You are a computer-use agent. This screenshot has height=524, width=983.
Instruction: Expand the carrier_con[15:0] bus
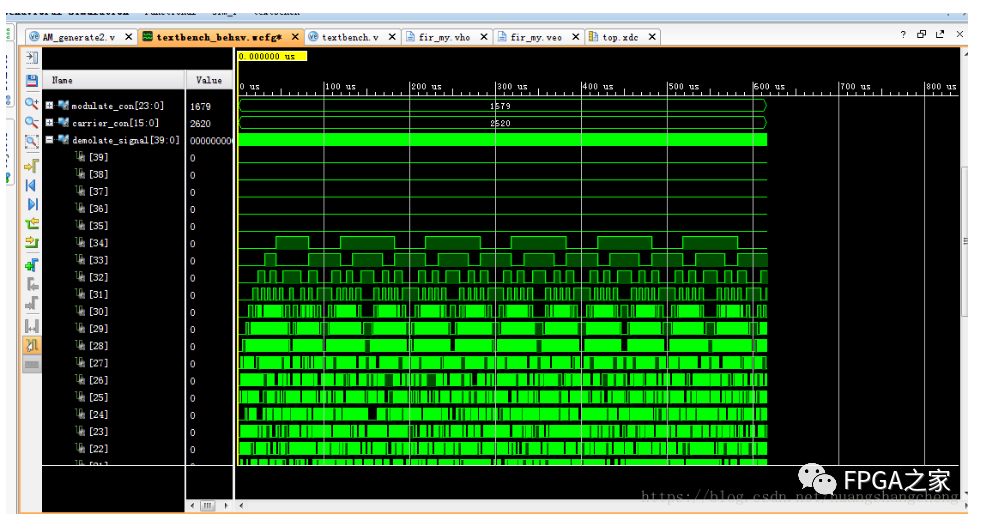50,123
